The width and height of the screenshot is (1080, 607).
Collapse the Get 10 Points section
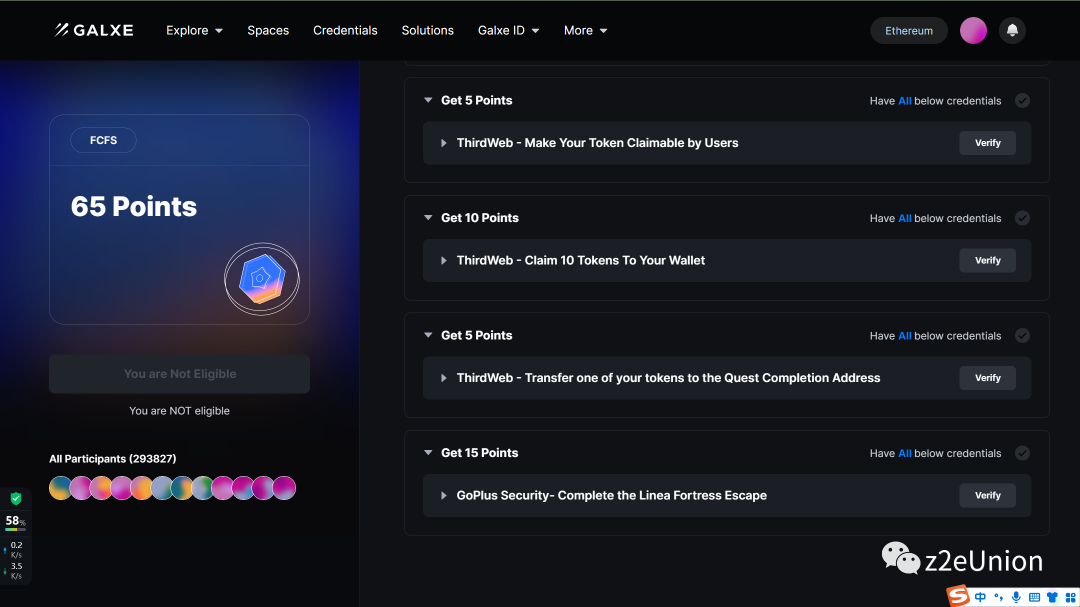click(428, 218)
